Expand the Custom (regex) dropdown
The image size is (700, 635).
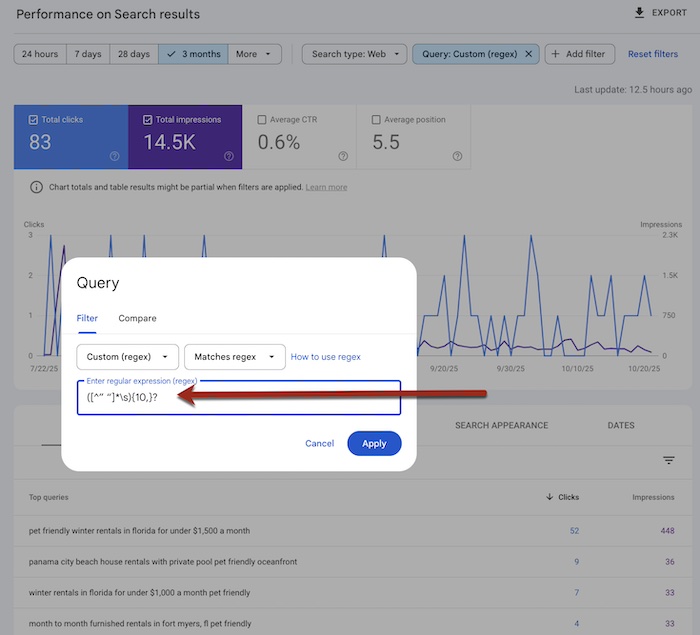pyautogui.click(x=128, y=357)
